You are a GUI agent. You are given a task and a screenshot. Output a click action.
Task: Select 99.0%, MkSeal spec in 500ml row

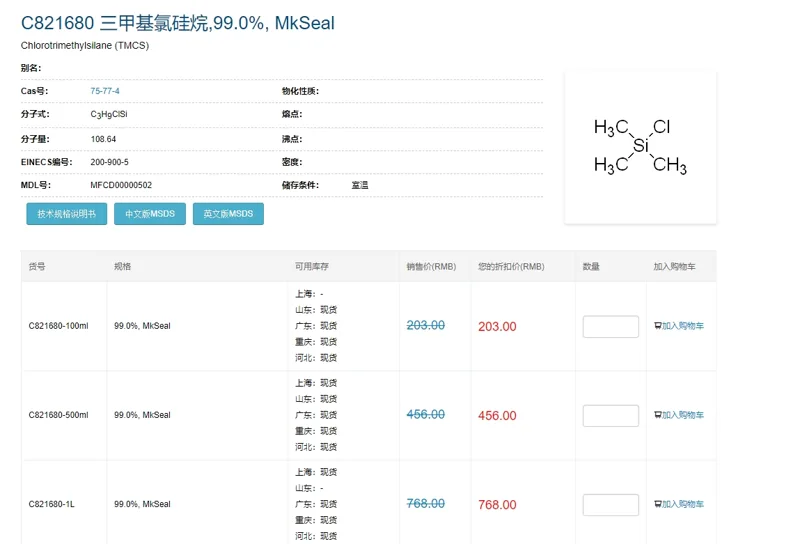142,415
